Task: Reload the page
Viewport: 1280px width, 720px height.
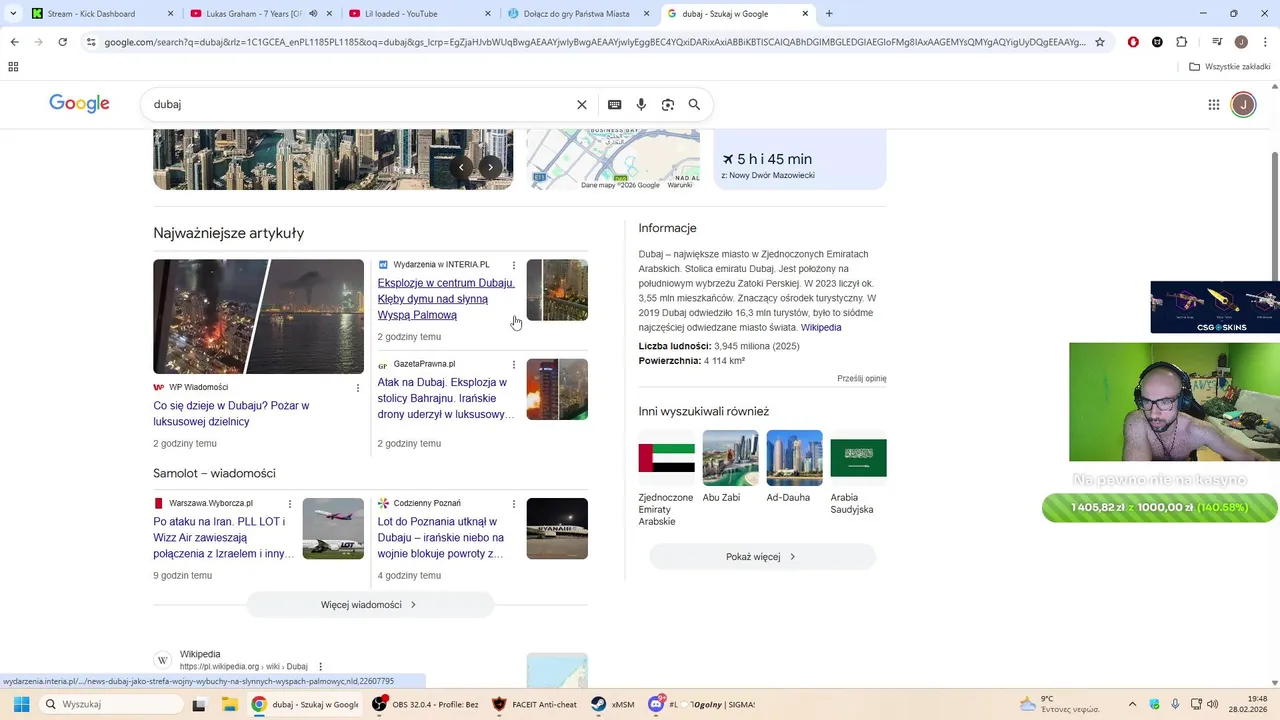Action: (62, 42)
